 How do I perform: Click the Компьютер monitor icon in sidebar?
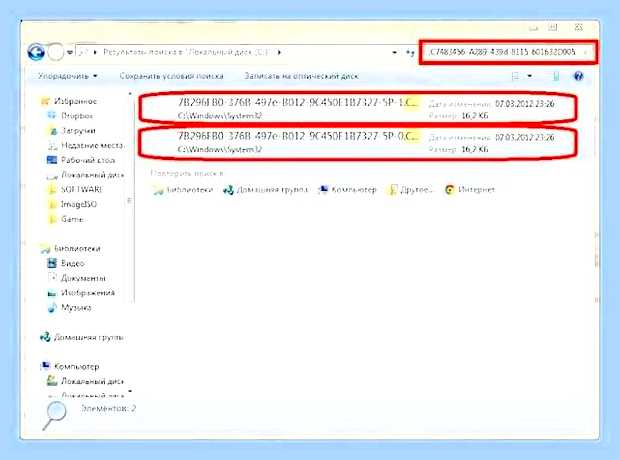tap(45, 366)
